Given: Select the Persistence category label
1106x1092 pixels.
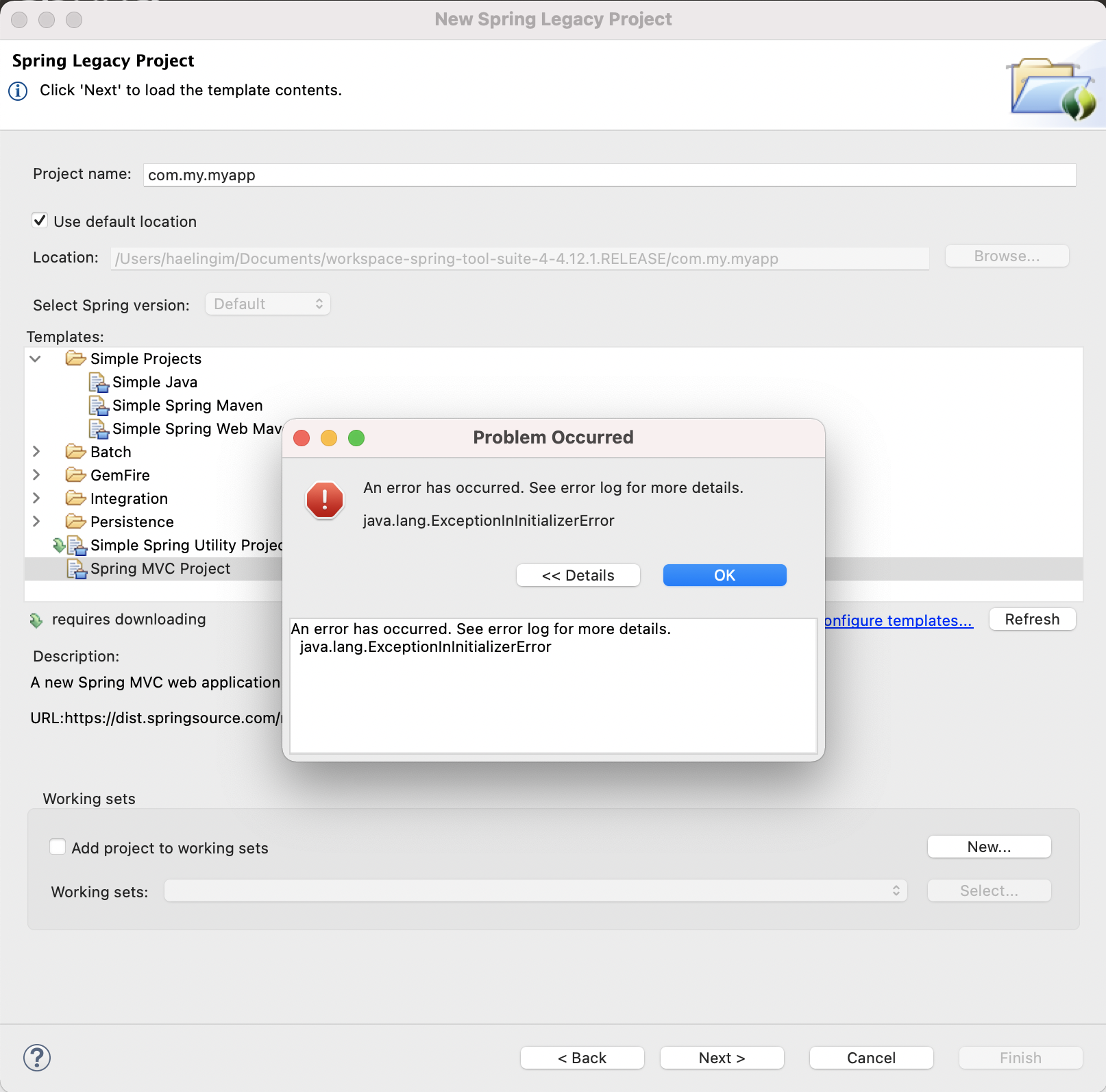Looking at the screenshot, I should pos(132,522).
